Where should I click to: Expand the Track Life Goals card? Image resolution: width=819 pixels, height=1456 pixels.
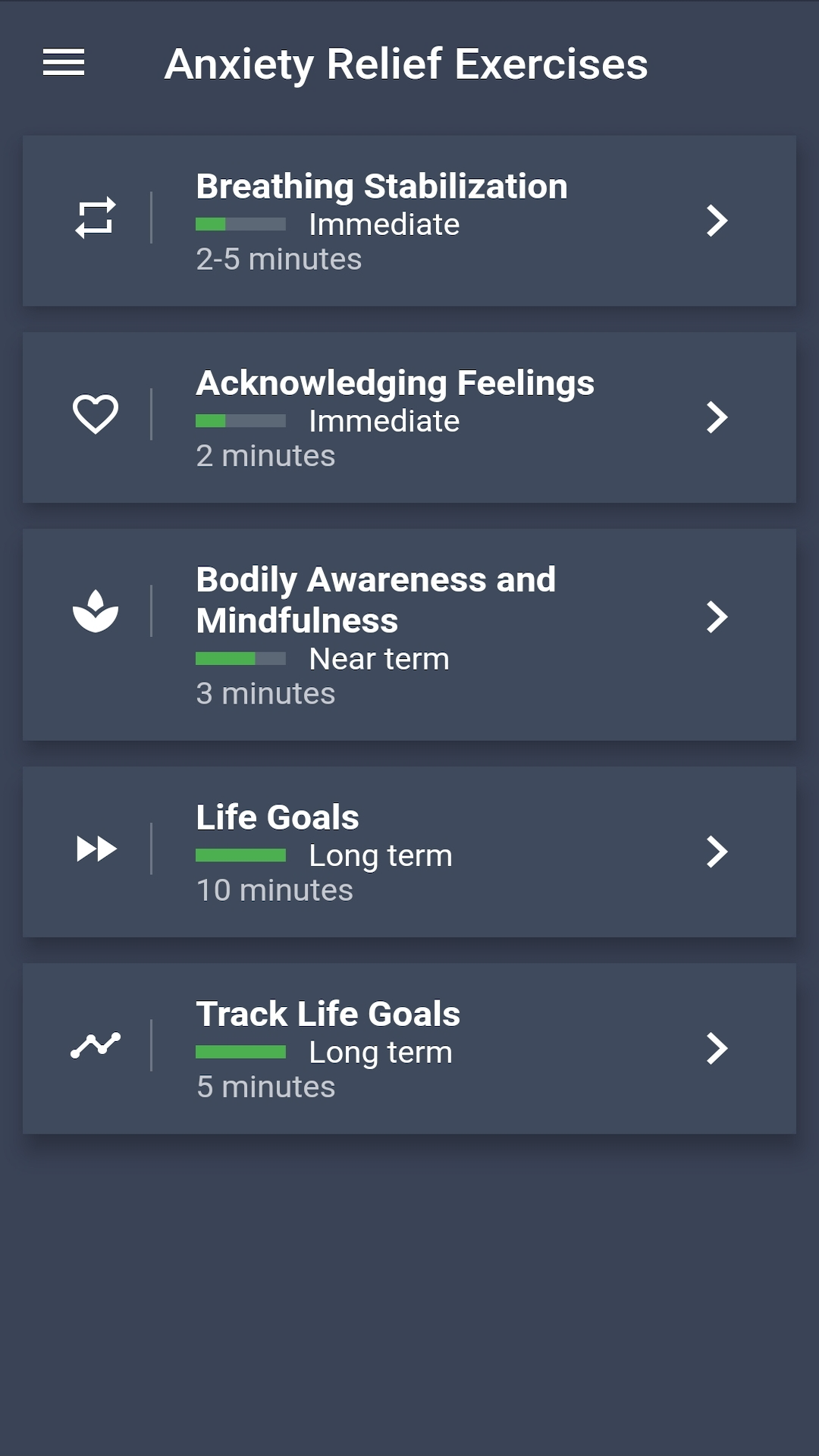[716, 1050]
